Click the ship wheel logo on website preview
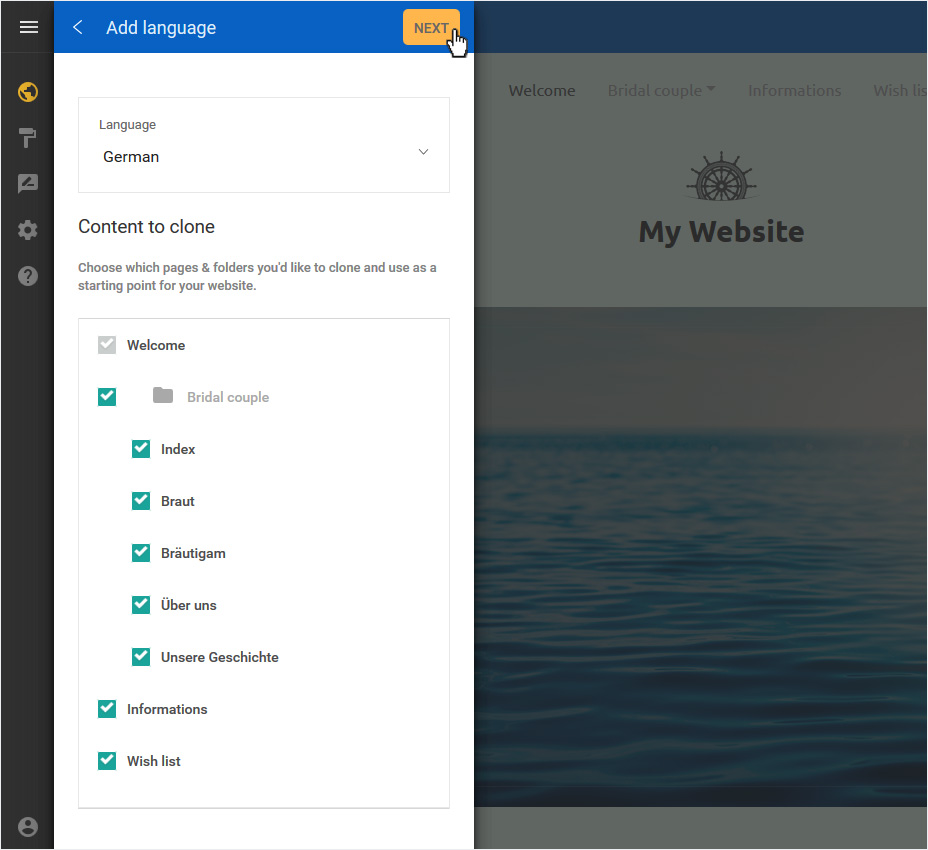The width and height of the screenshot is (928, 850). (721, 177)
